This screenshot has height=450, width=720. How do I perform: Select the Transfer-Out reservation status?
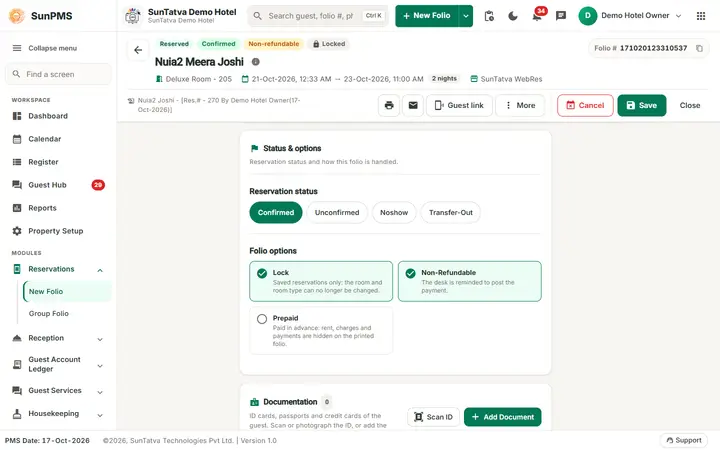(x=450, y=213)
